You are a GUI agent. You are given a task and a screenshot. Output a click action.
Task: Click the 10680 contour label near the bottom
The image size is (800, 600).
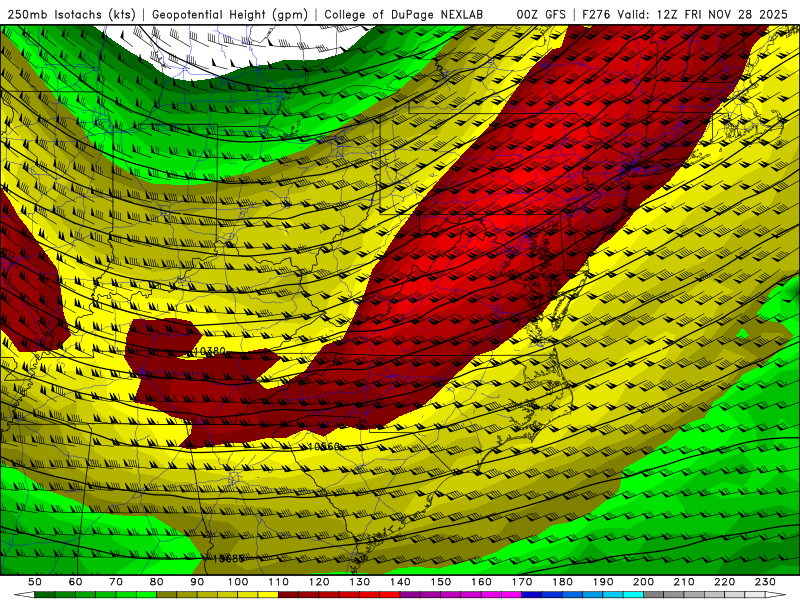tap(228, 559)
